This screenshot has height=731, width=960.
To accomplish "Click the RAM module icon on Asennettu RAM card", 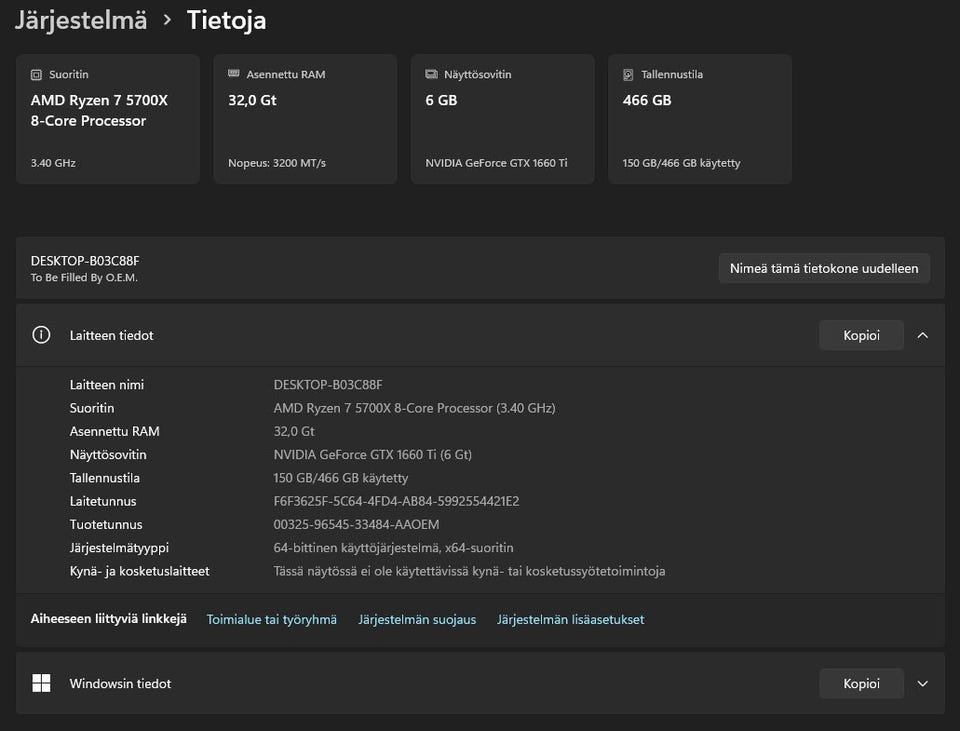I will point(233,73).
